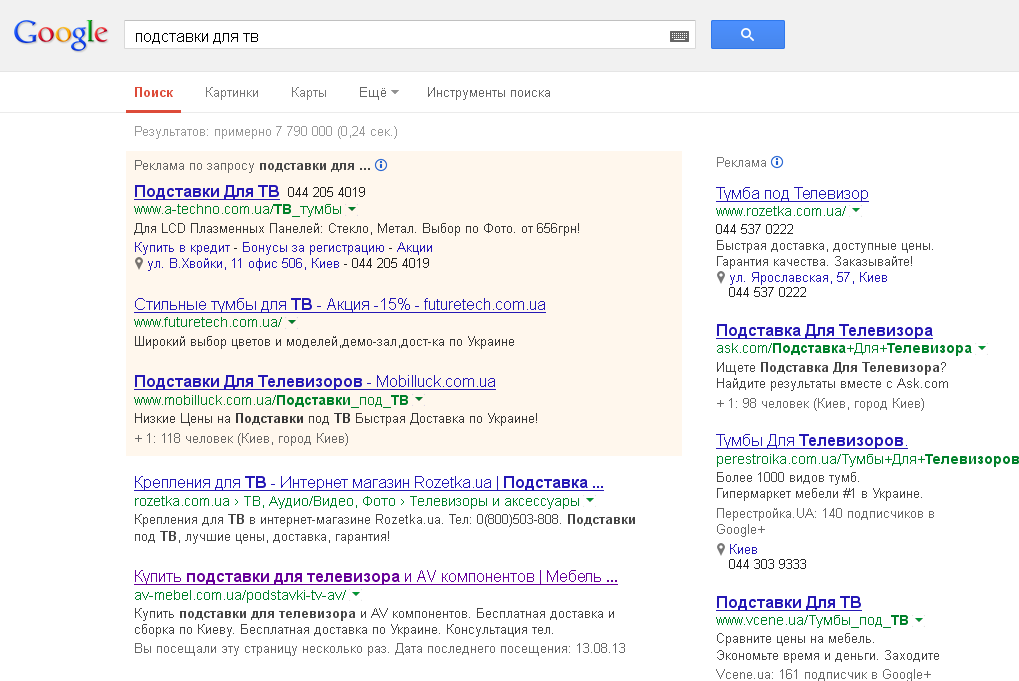Expand dropdown arrow next to www.a-techno.com.ua URL
The width and height of the screenshot is (1019, 681).
(x=353, y=209)
